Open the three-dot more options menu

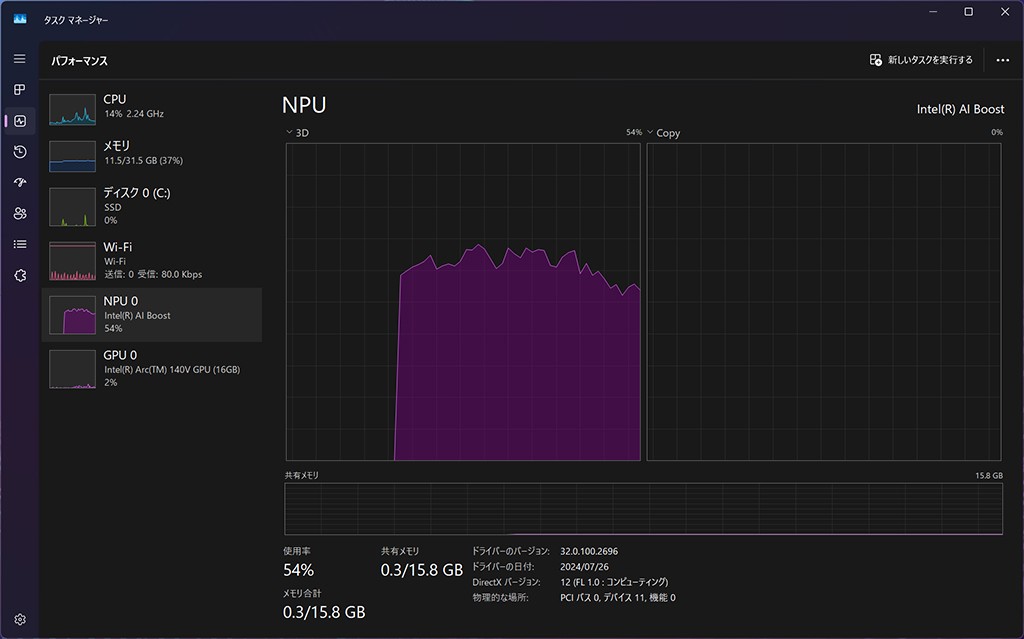(1002, 60)
